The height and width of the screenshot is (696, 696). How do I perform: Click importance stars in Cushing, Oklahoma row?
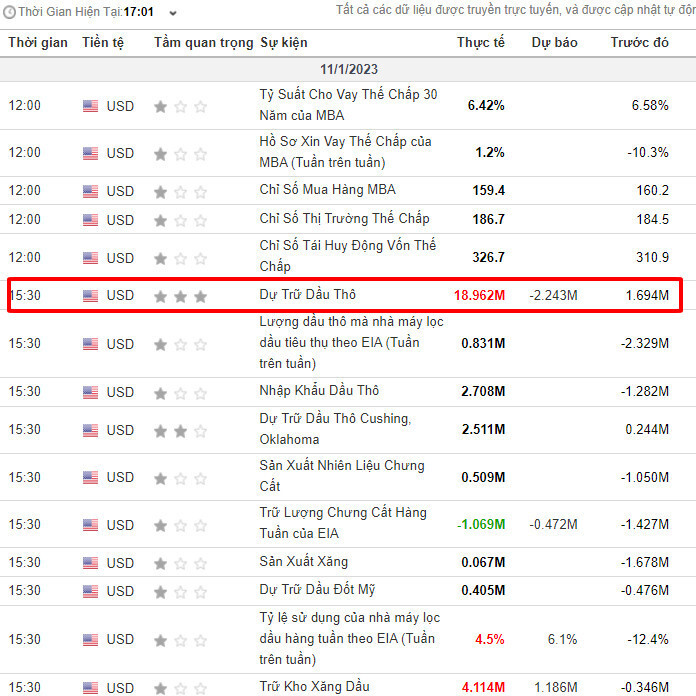[x=180, y=431]
